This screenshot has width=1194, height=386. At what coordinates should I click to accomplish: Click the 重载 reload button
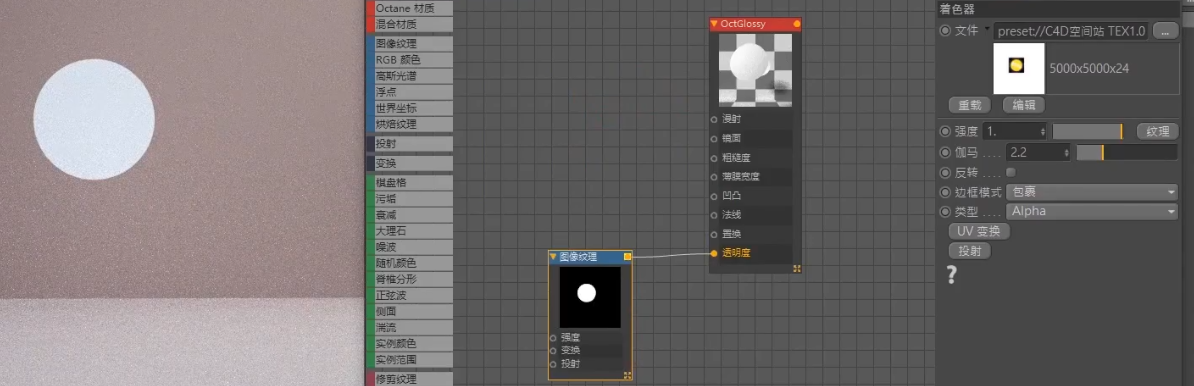pos(969,105)
